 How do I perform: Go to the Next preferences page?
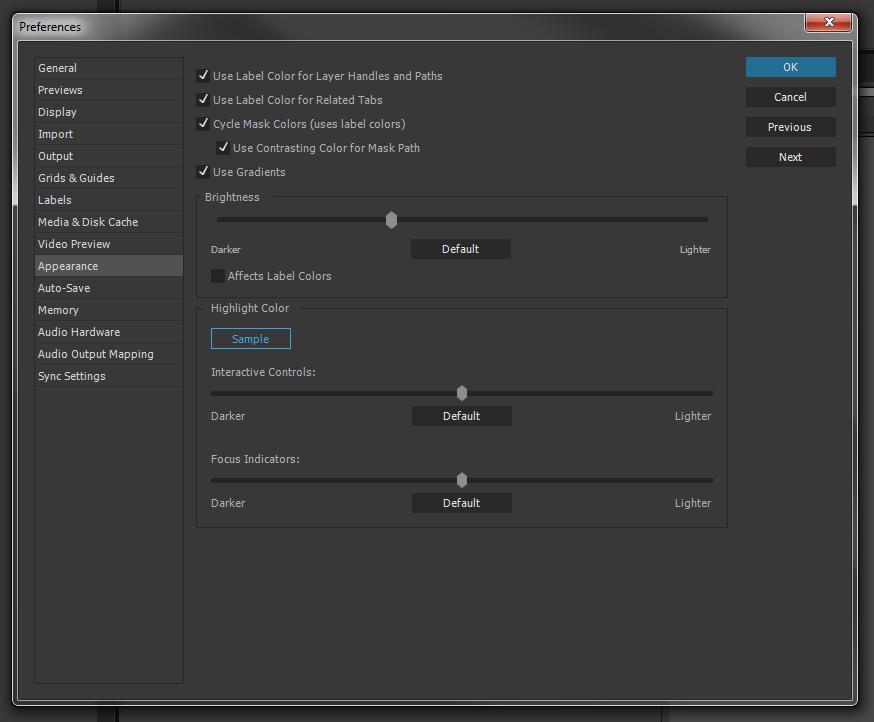790,157
